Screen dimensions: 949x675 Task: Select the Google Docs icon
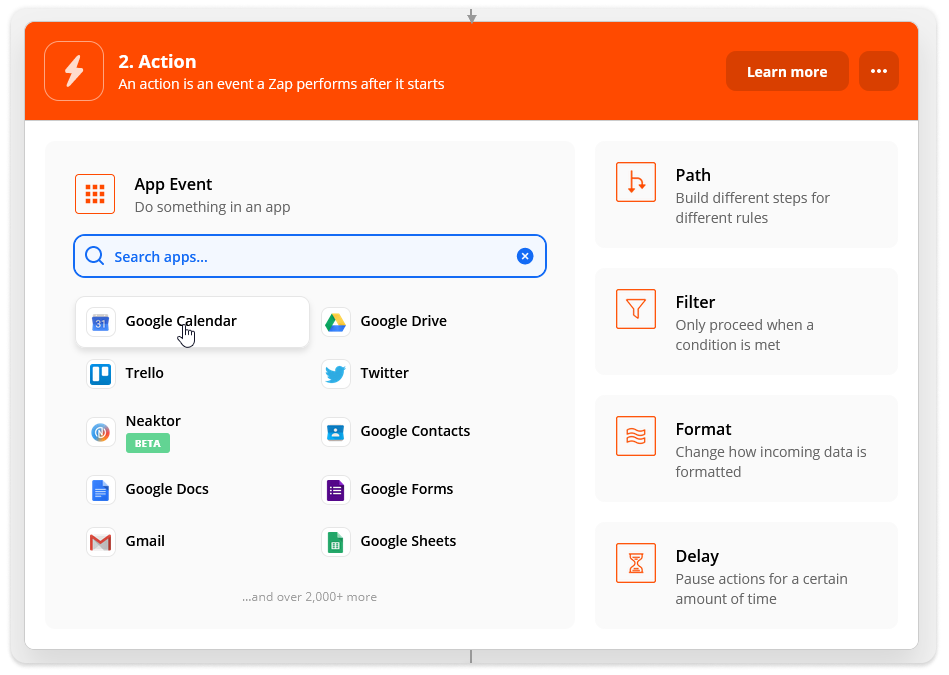(x=100, y=490)
